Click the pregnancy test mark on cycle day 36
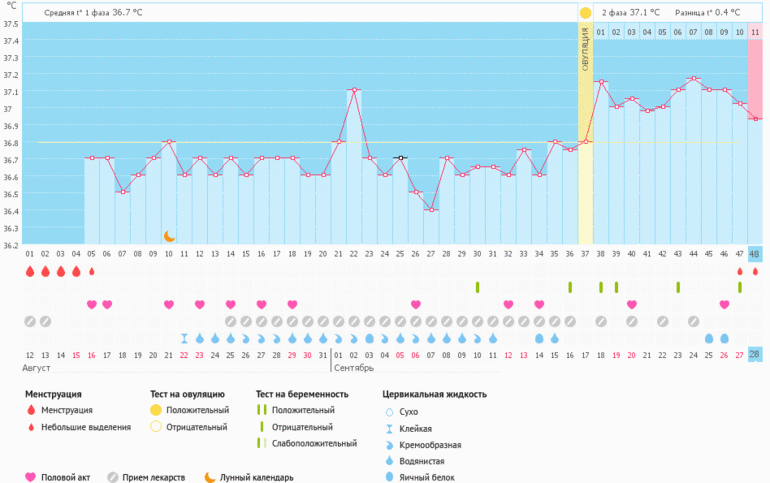This screenshot has width=770, height=483. (570, 287)
